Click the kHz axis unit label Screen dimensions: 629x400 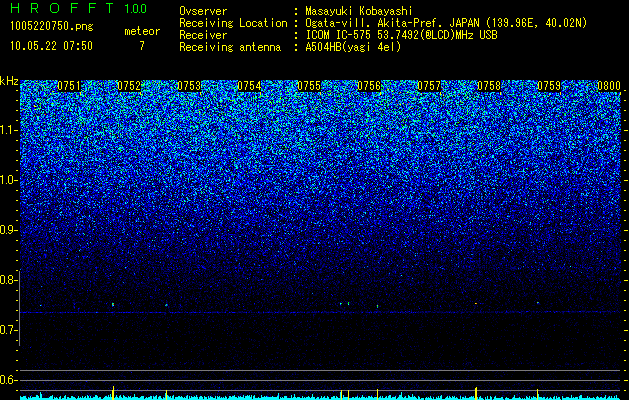pos(9,81)
